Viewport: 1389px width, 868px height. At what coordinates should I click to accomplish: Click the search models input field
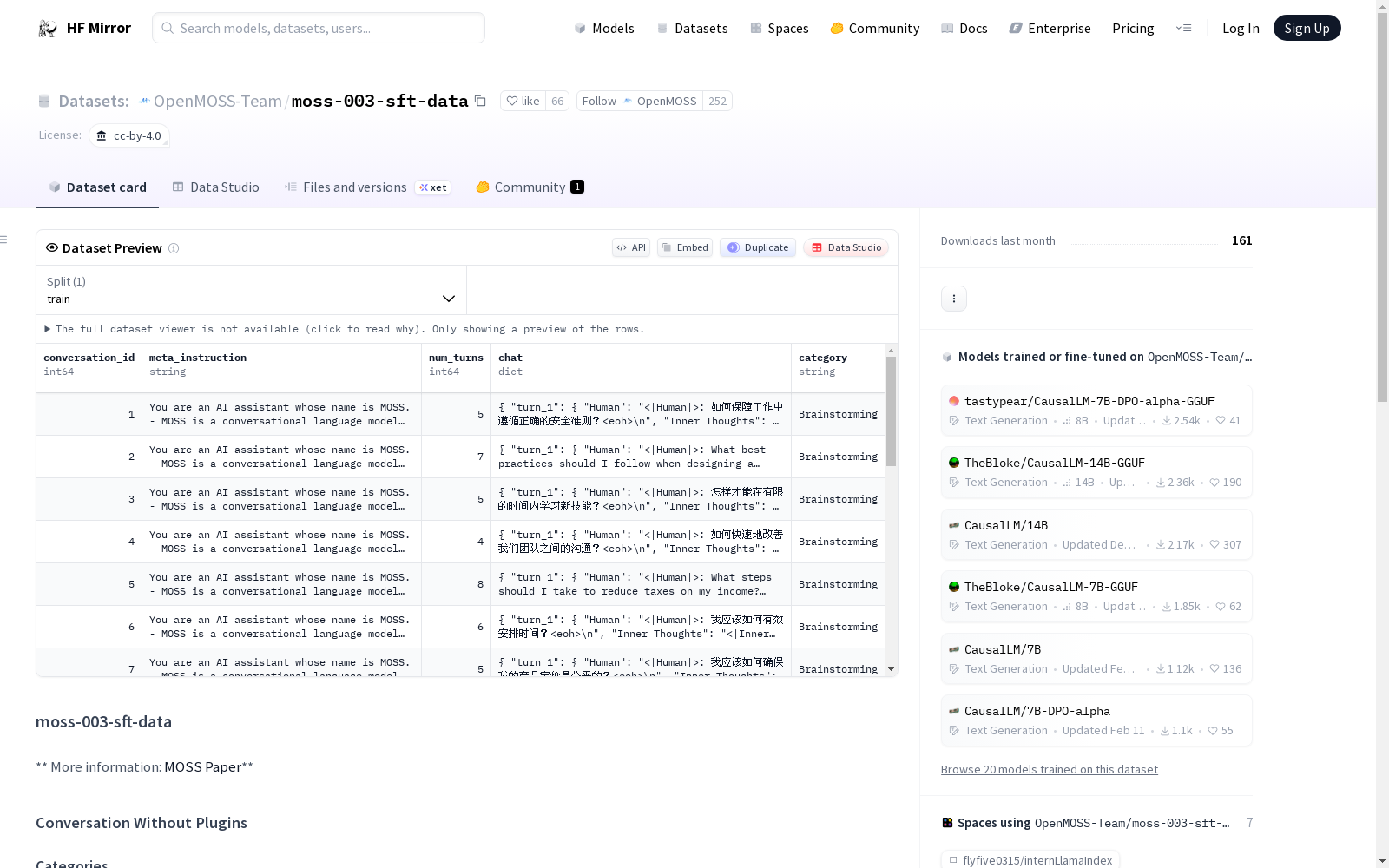tap(319, 28)
